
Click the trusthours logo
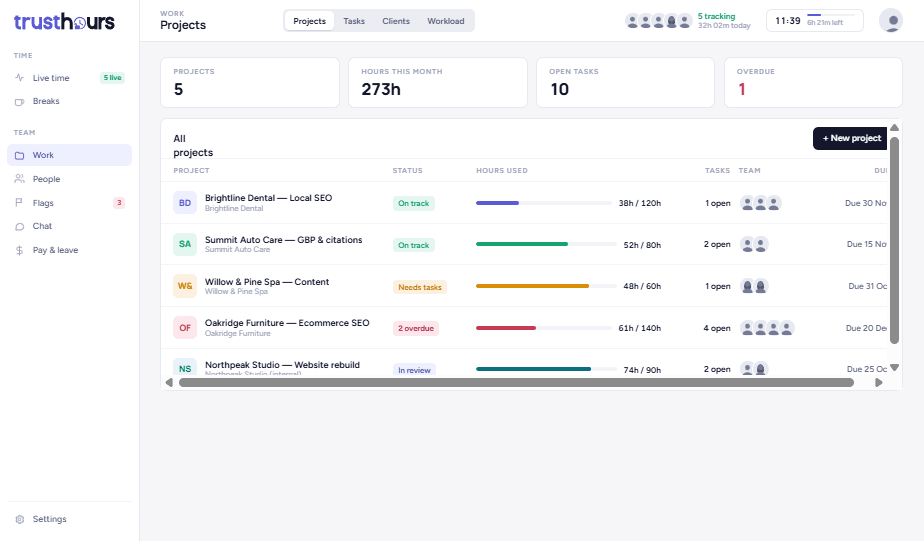[x=64, y=22]
